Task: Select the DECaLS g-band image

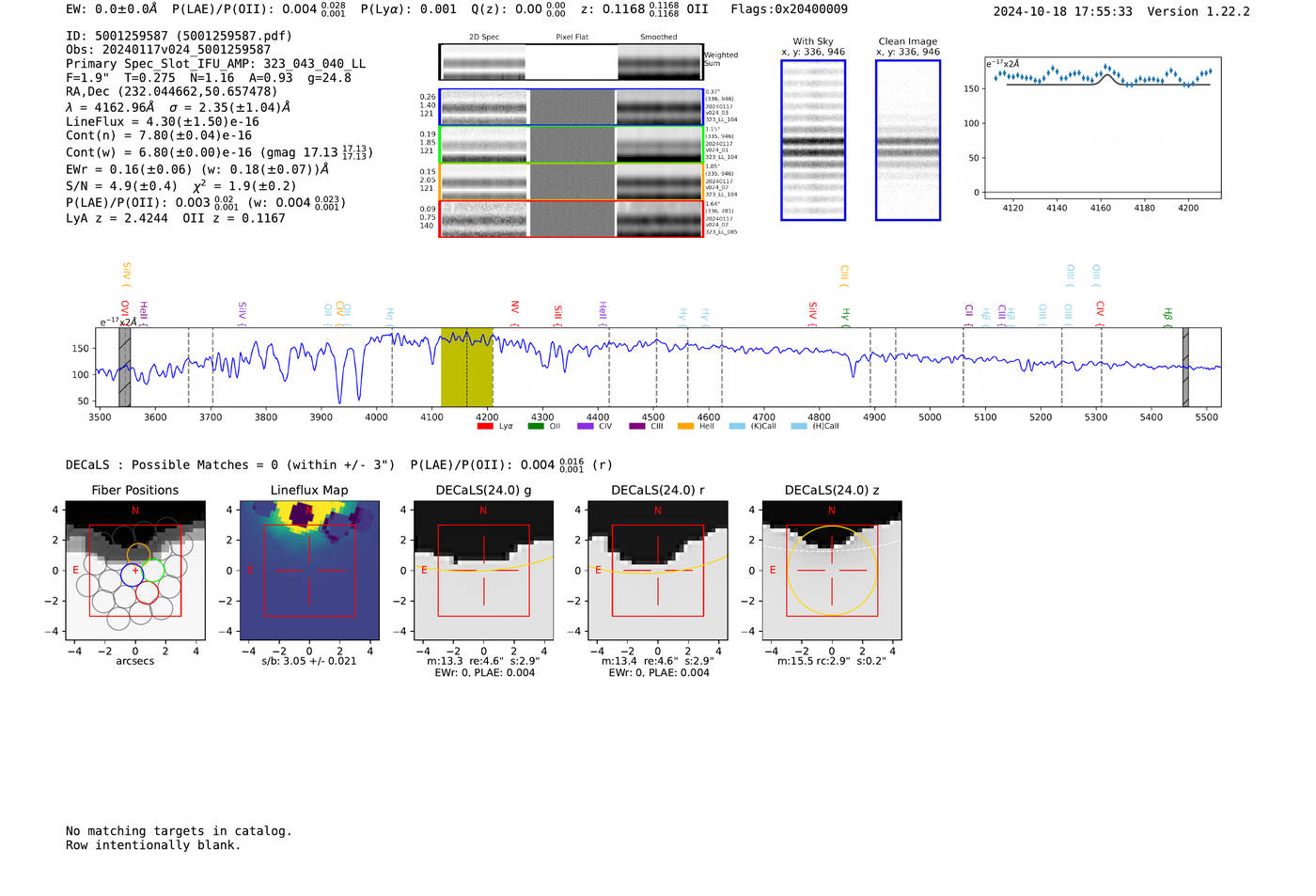Action: point(483,571)
